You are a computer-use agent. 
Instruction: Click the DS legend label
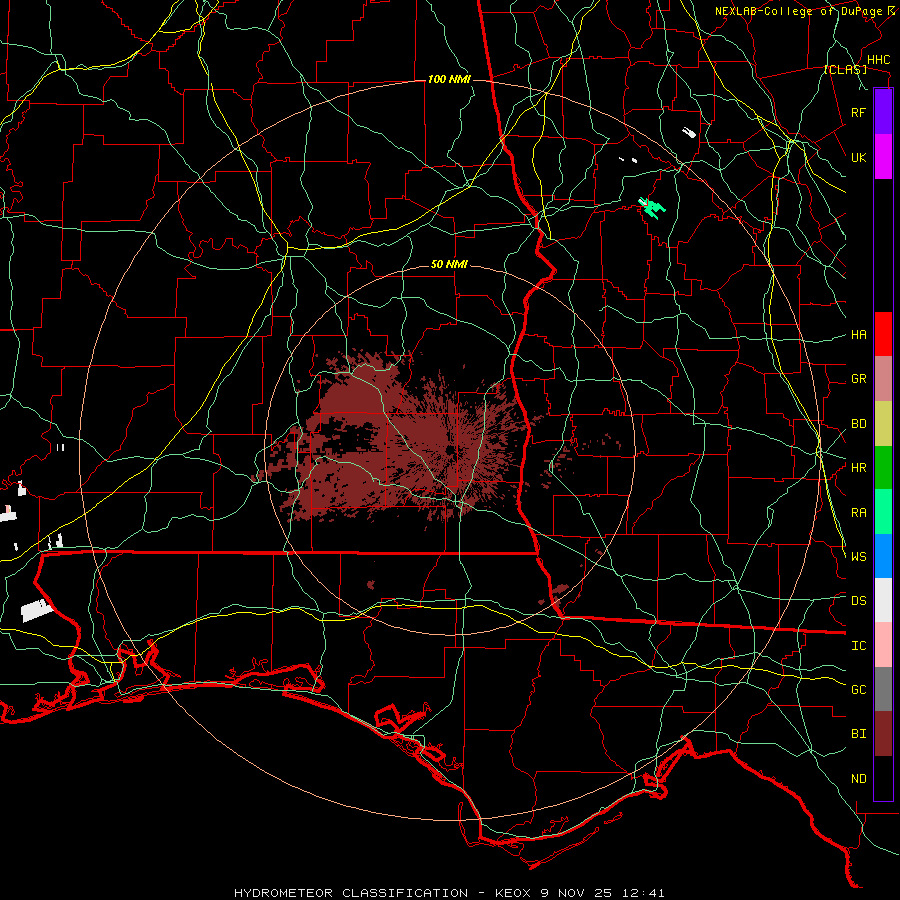coord(859,600)
